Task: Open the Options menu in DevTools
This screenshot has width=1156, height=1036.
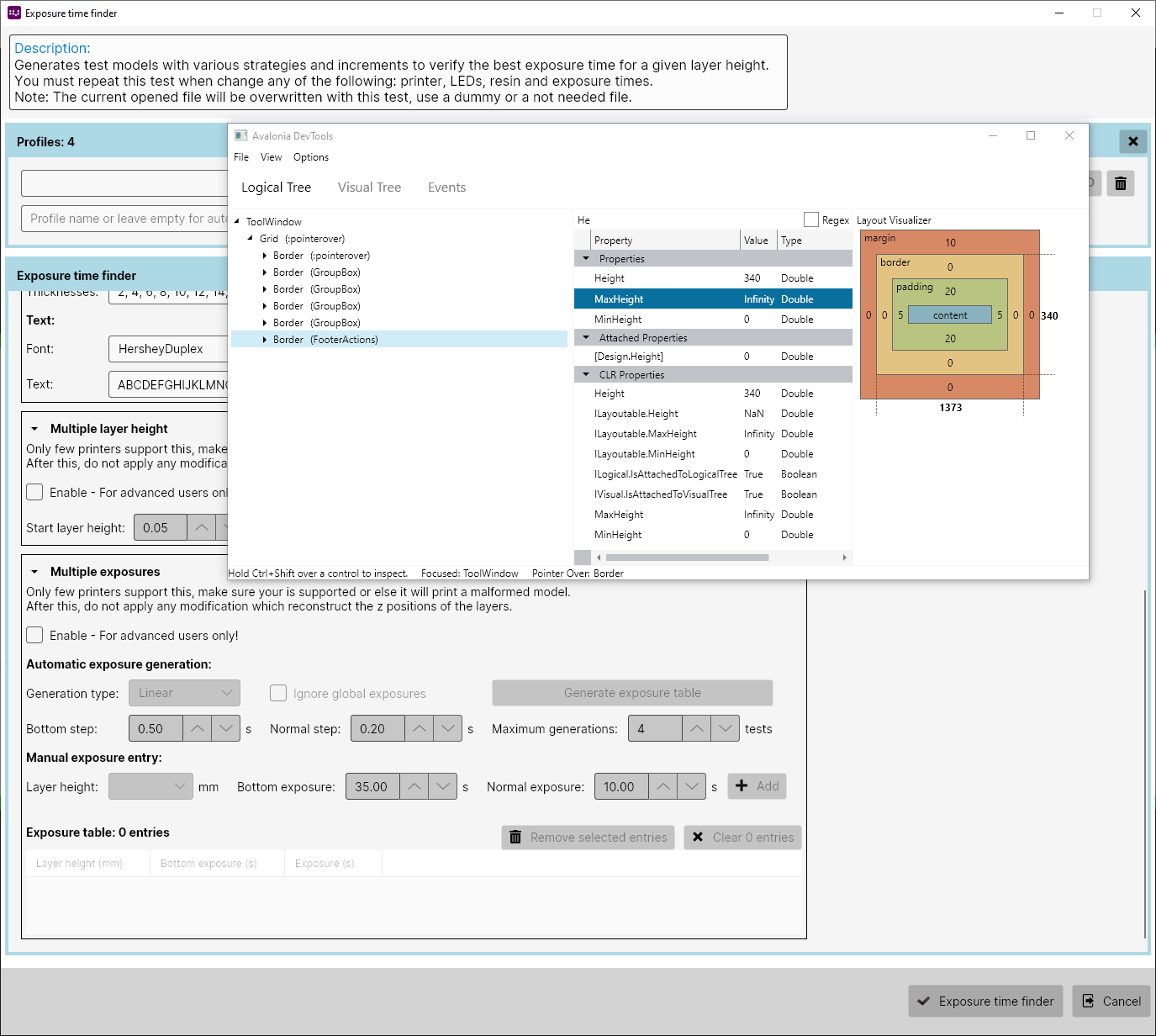Action: [310, 157]
